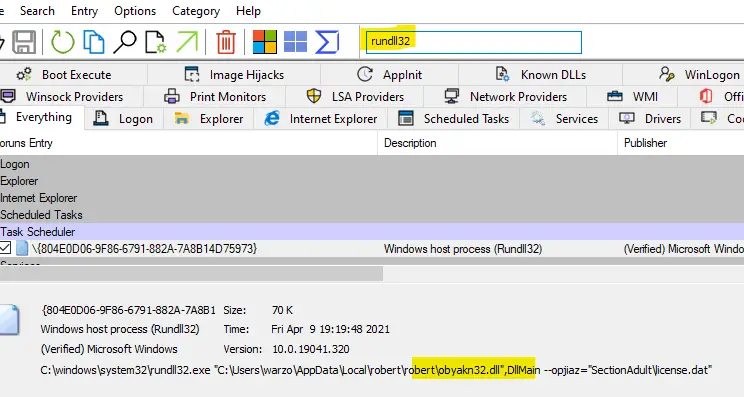Click the Scheduled Tasks calendar icon

406,118
